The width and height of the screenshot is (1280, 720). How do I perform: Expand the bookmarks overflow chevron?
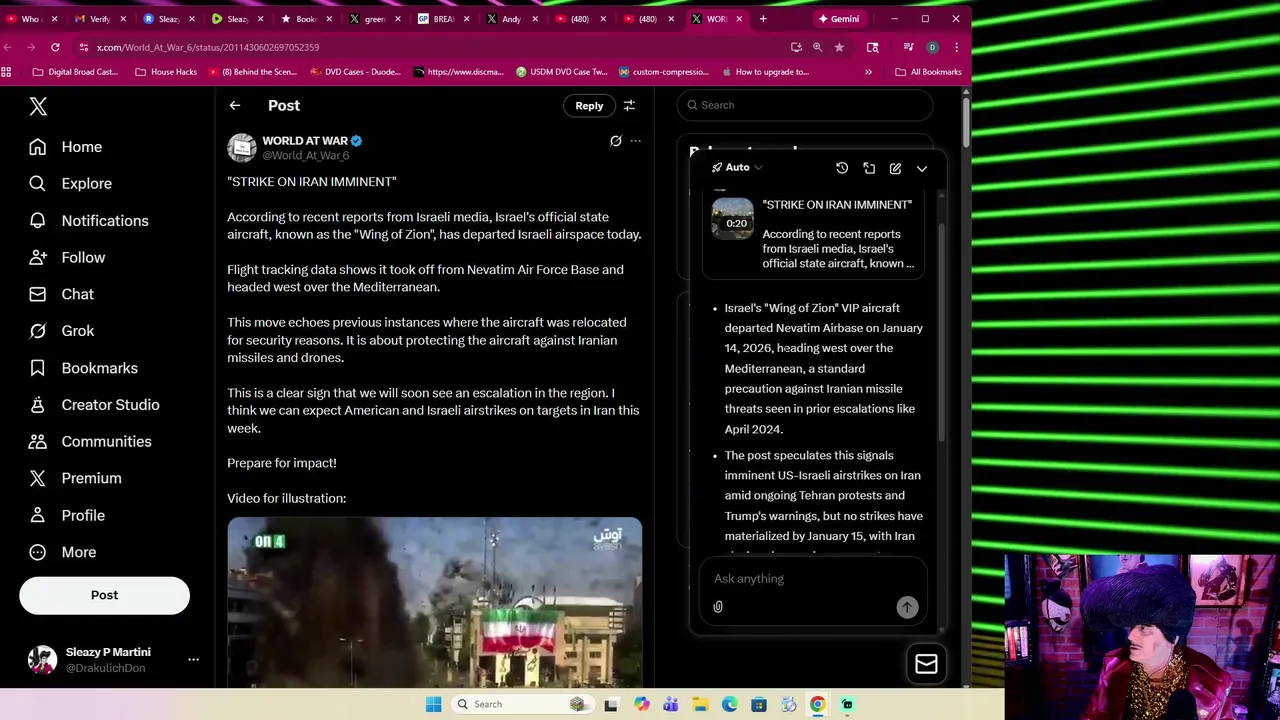tap(868, 72)
